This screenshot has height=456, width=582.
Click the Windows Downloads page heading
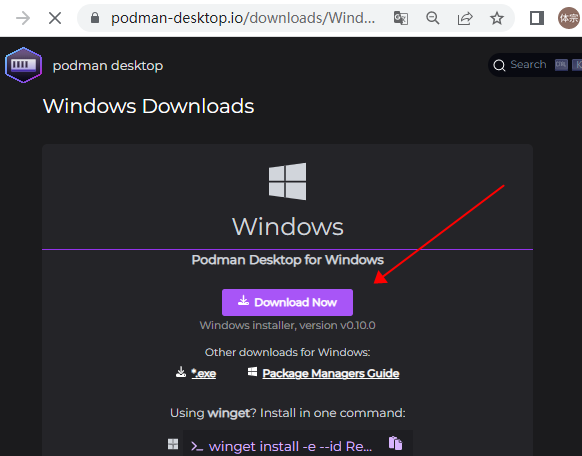[148, 106]
